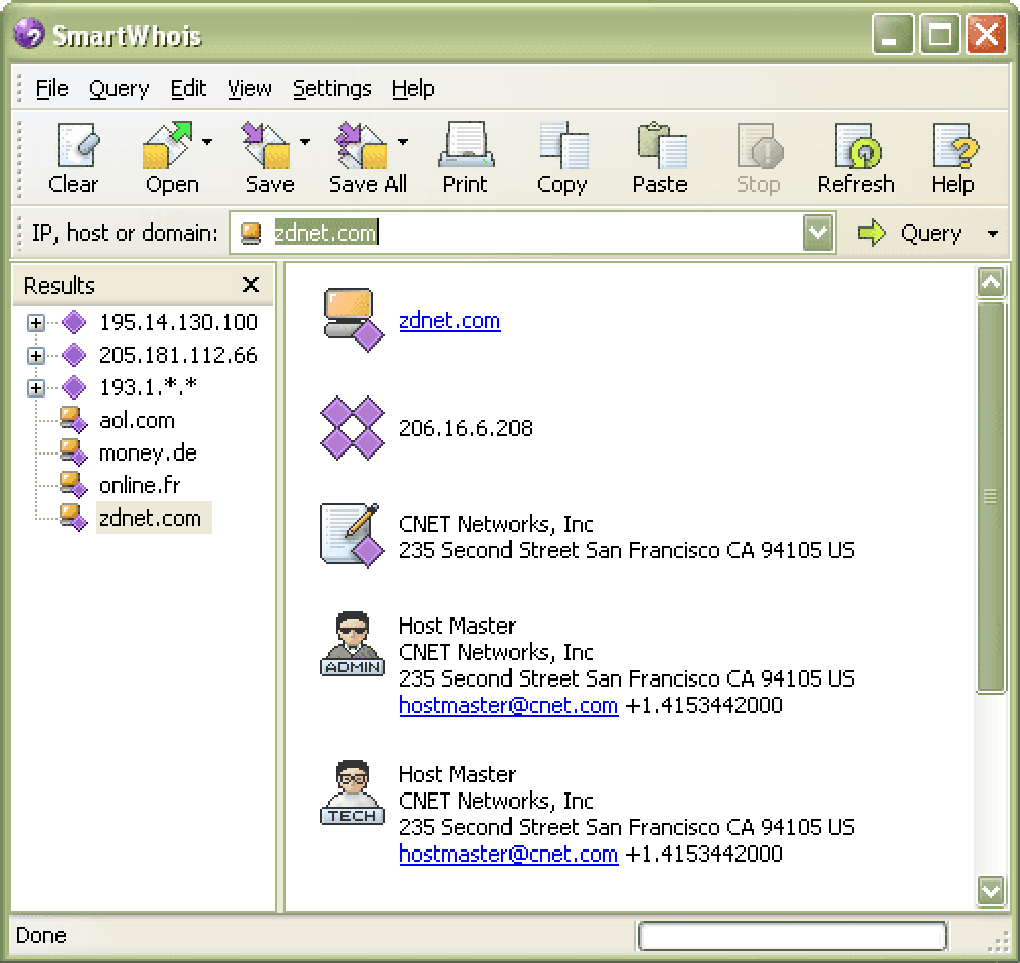Maximize the SmartWhois window
Image resolution: width=1020 pixels, height=963 pixels.
(x=939, y=33)
